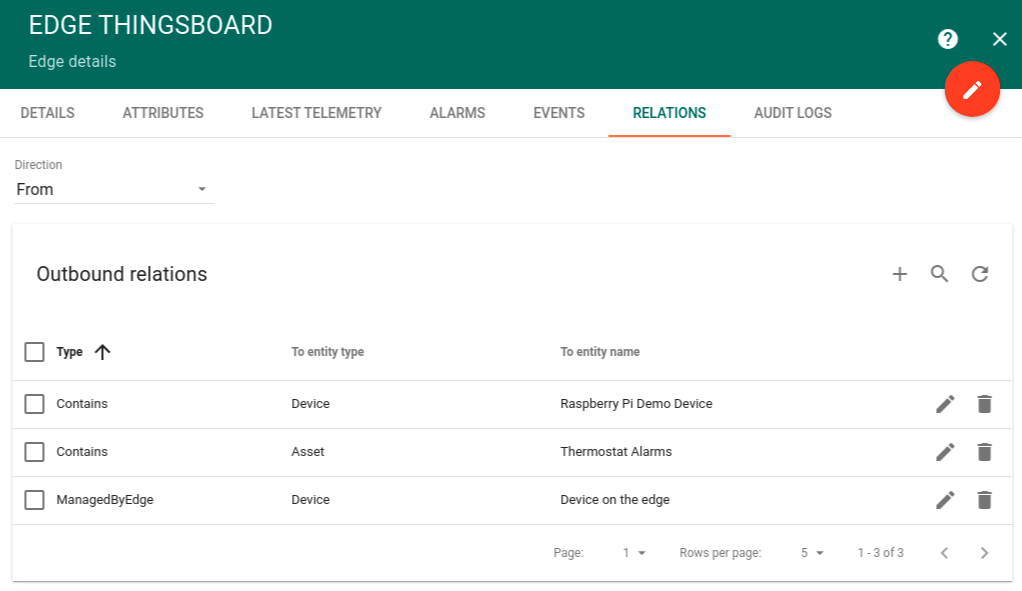Close the Edge details panel
This screenshot has width=1022, height=591.
[x=999, y=39]
